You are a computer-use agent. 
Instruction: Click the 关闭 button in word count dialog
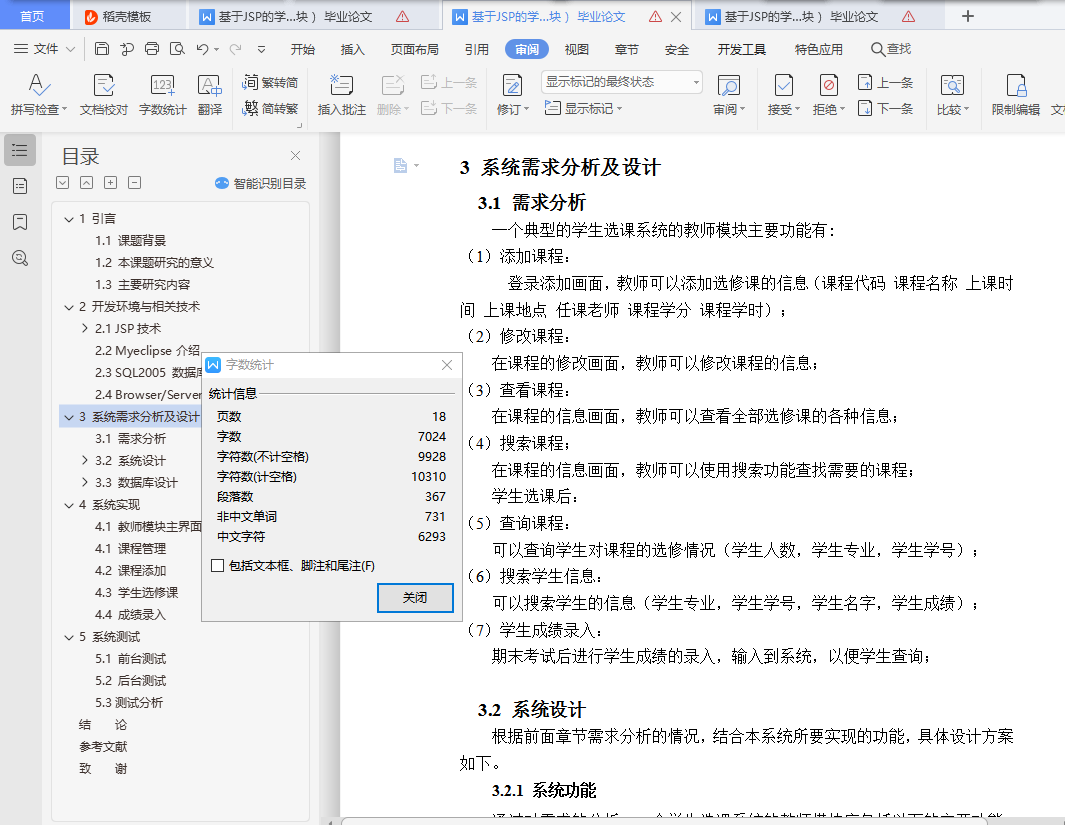pyautogui.click(x=415, y=598)
